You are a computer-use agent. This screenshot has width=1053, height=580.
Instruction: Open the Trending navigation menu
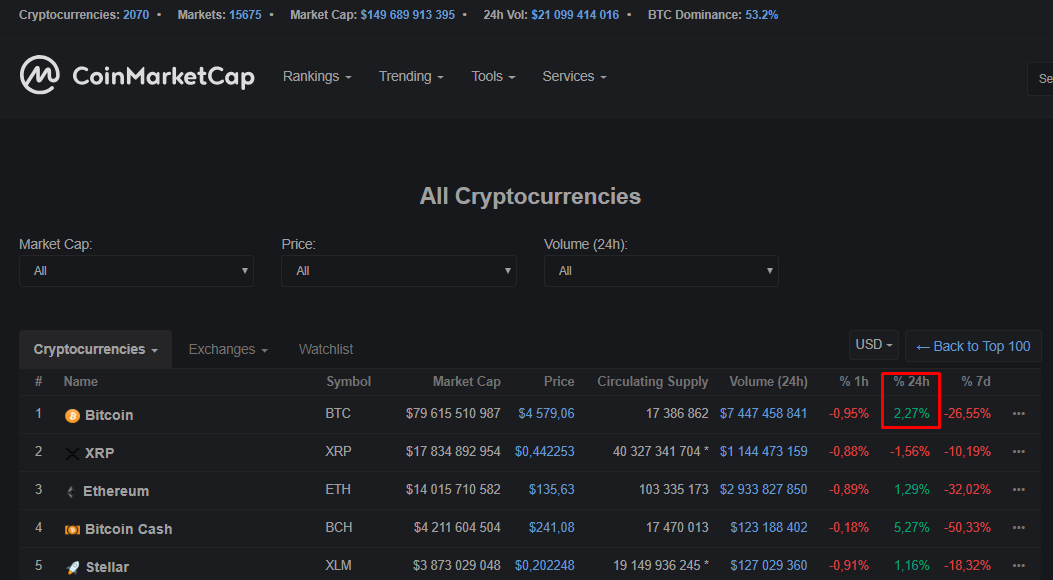point(411,77)
